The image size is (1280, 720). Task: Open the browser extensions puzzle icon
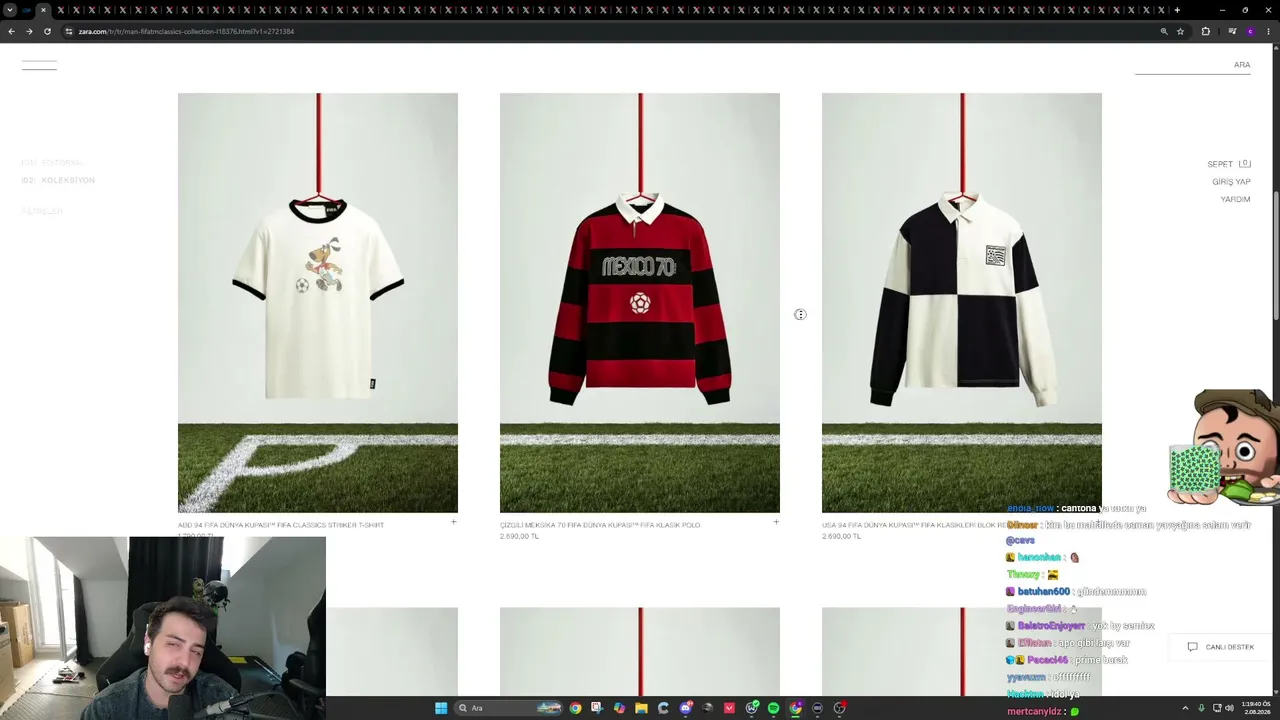tap(1206, 31)
